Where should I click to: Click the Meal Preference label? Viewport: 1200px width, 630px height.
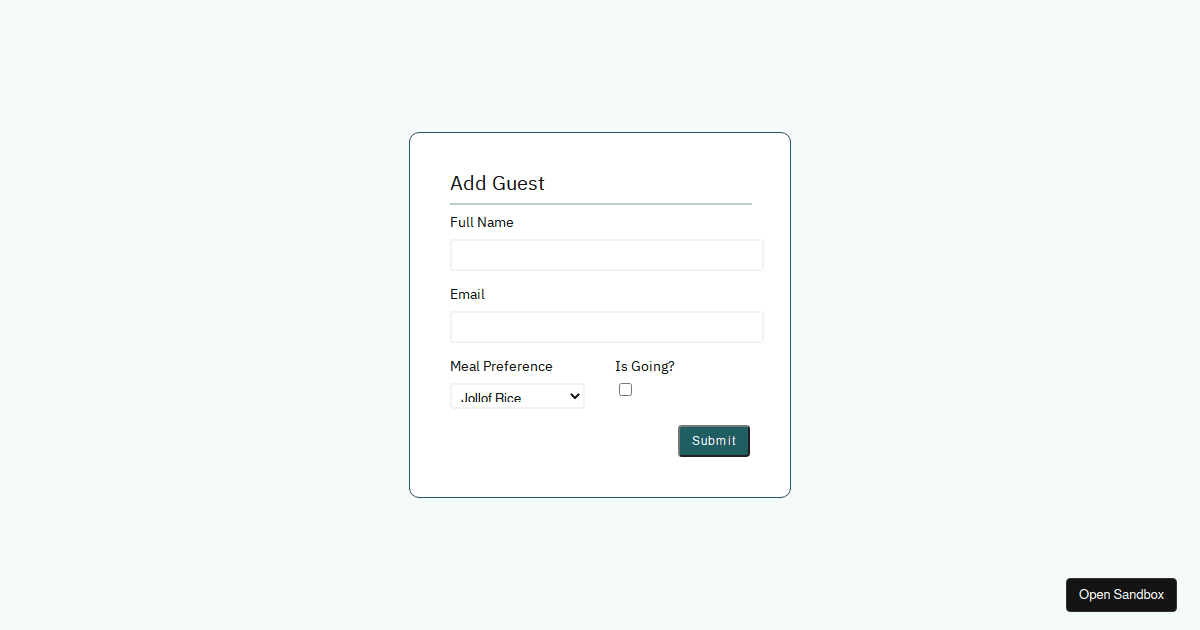point(501,366)
